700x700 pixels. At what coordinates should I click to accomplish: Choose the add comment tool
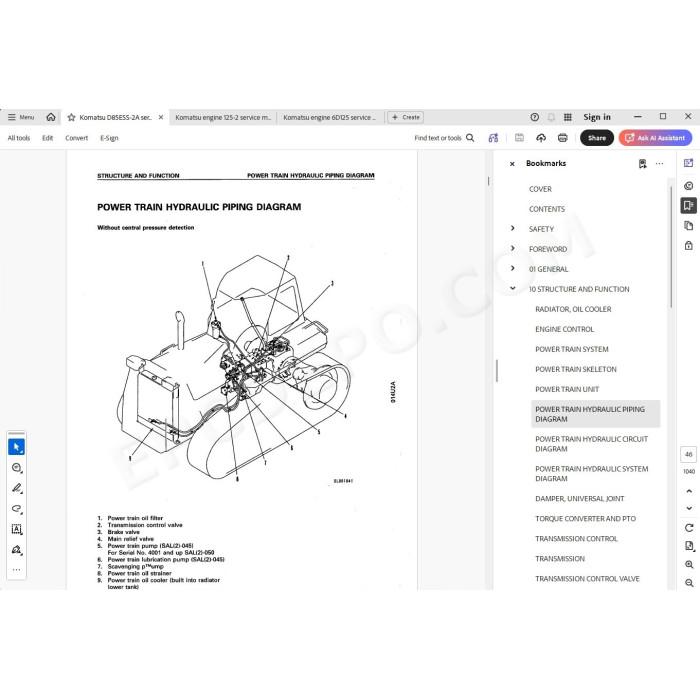(17, 467)
